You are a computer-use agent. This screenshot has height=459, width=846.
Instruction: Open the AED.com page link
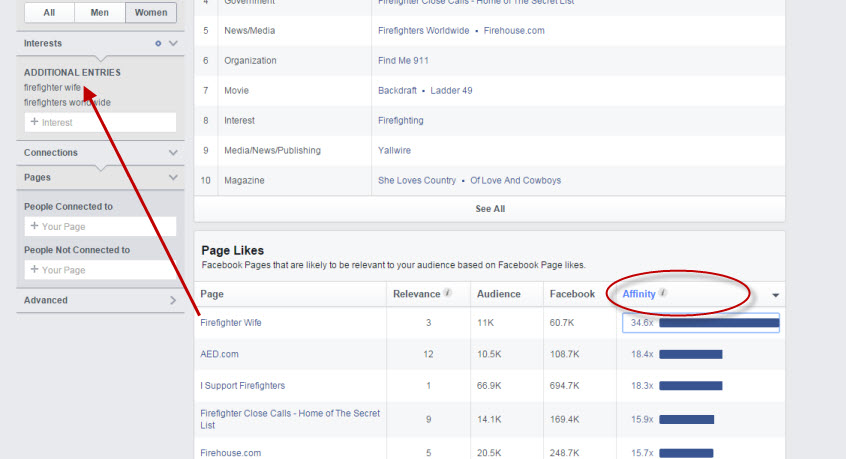pos(219,354)
